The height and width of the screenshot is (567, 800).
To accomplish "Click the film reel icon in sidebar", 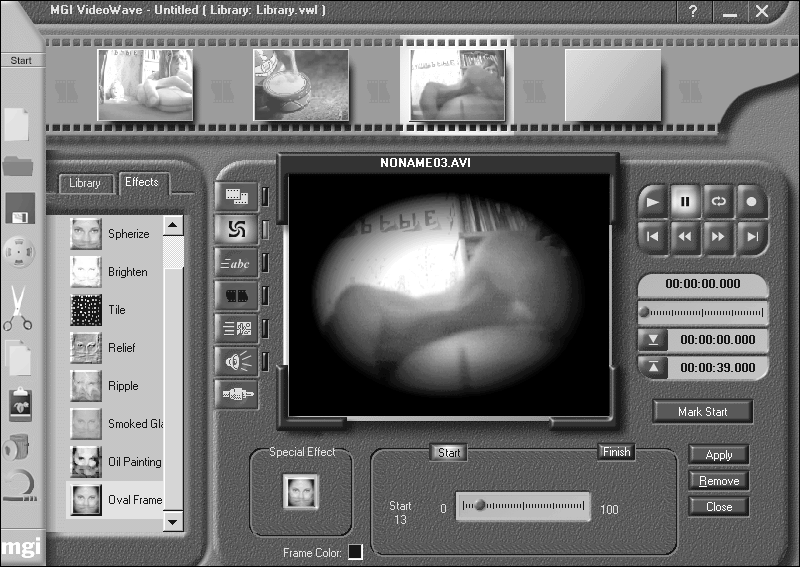I will [x=19, y=252].
